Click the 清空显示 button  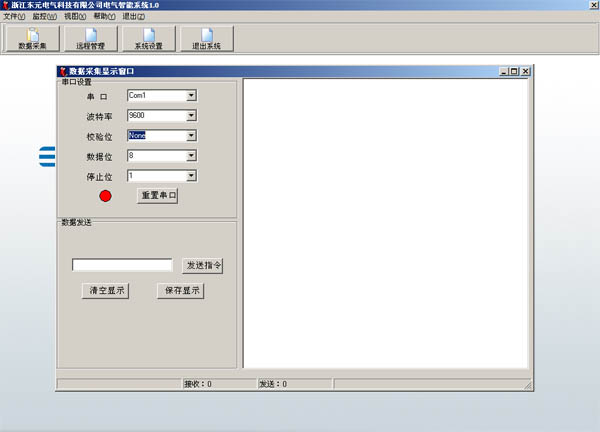point(105,291)
